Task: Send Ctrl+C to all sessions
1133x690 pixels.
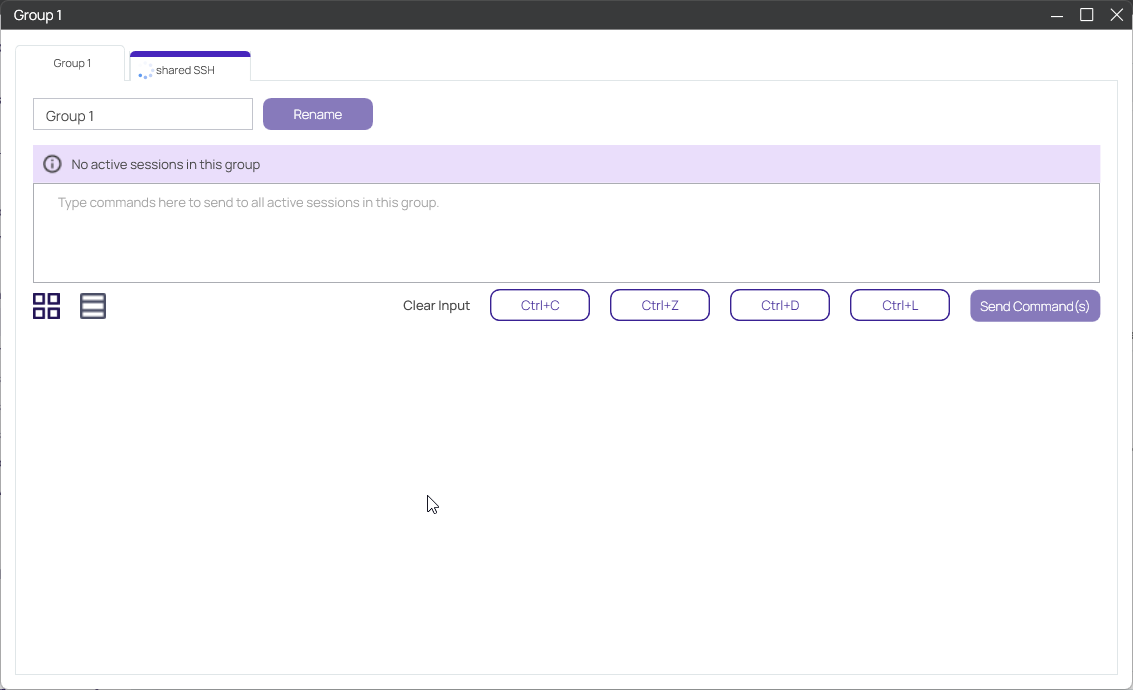Action: [x=540, y=305]
